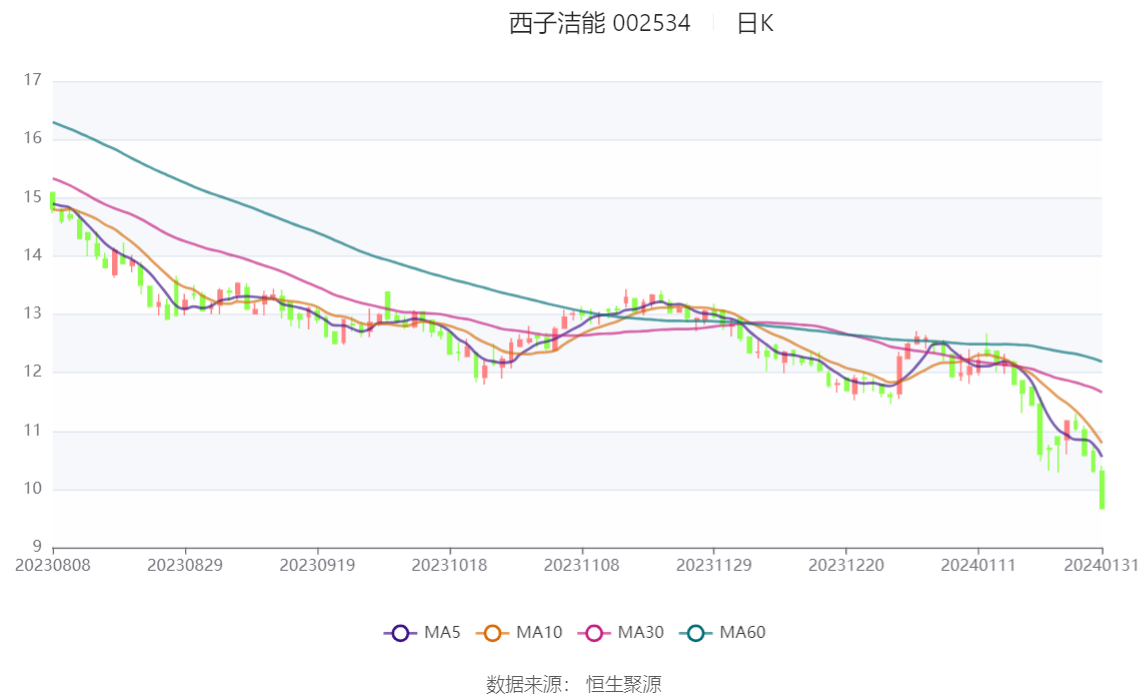The image size is (1148, 699).
Task: Hide the MA30 series via its label
Action: pos(641,632)
